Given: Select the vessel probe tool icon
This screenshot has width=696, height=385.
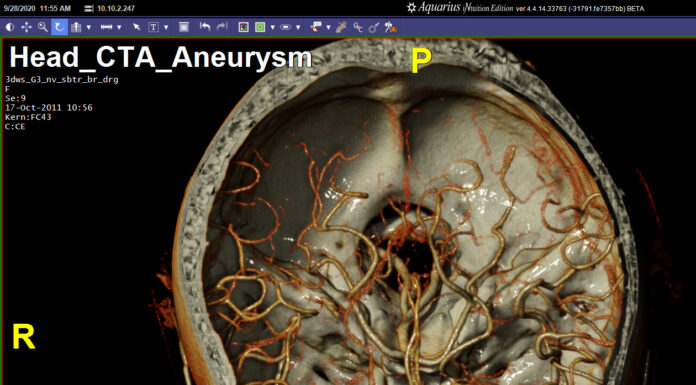Looking at the screenshot, I should [341, 27].
